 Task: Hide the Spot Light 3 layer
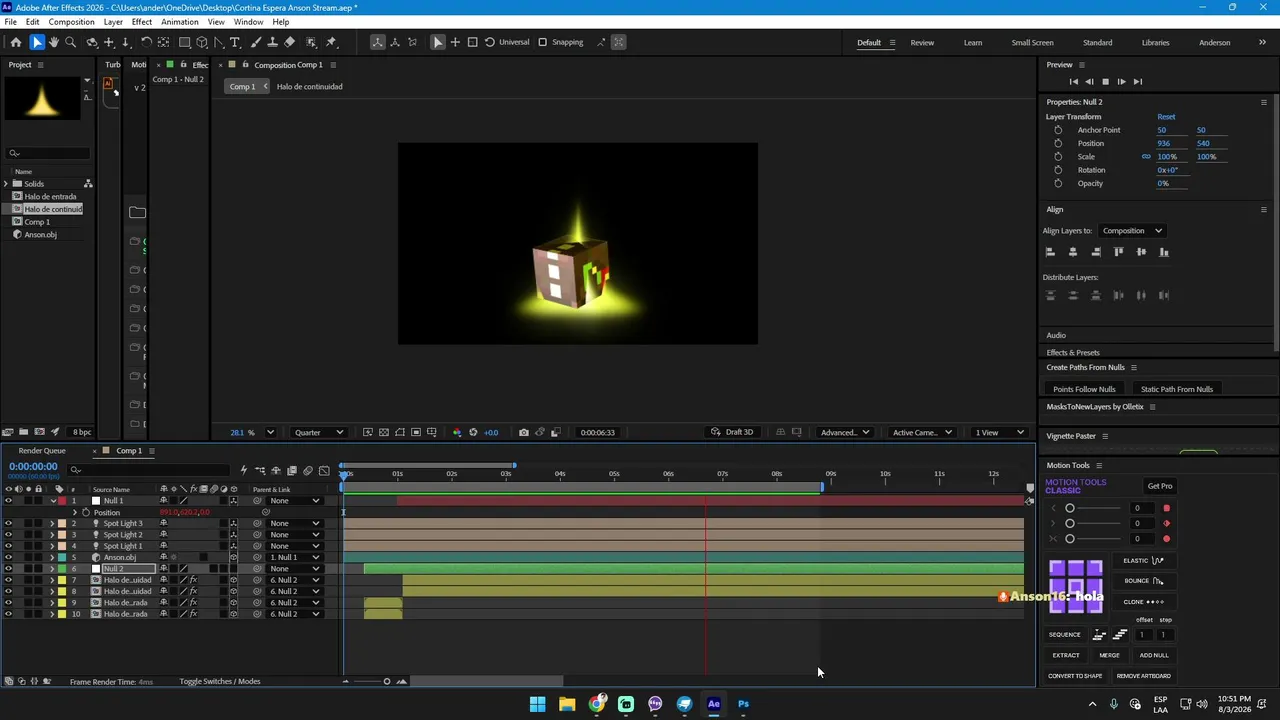coord(8,523)
